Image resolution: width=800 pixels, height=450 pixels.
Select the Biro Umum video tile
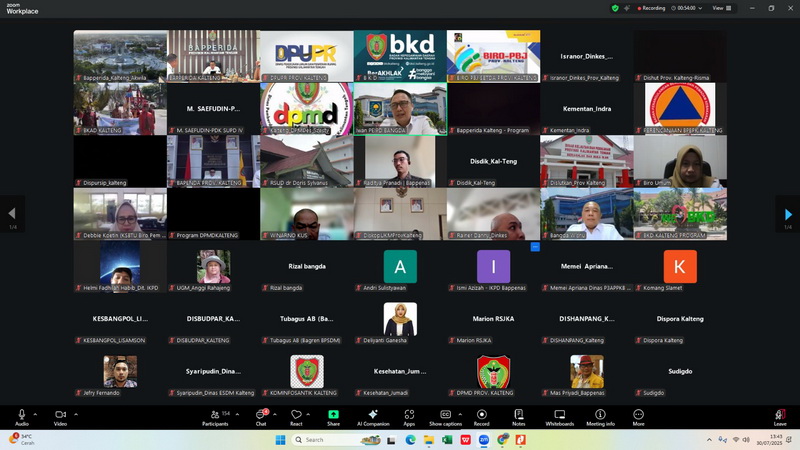click(x=680, y=161)
